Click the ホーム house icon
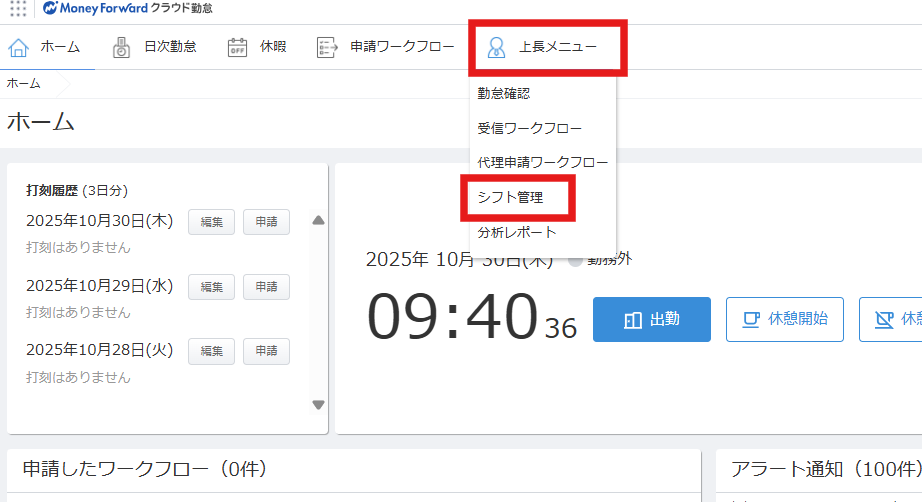This screenshot has width=922, height=502. point(19,47)
